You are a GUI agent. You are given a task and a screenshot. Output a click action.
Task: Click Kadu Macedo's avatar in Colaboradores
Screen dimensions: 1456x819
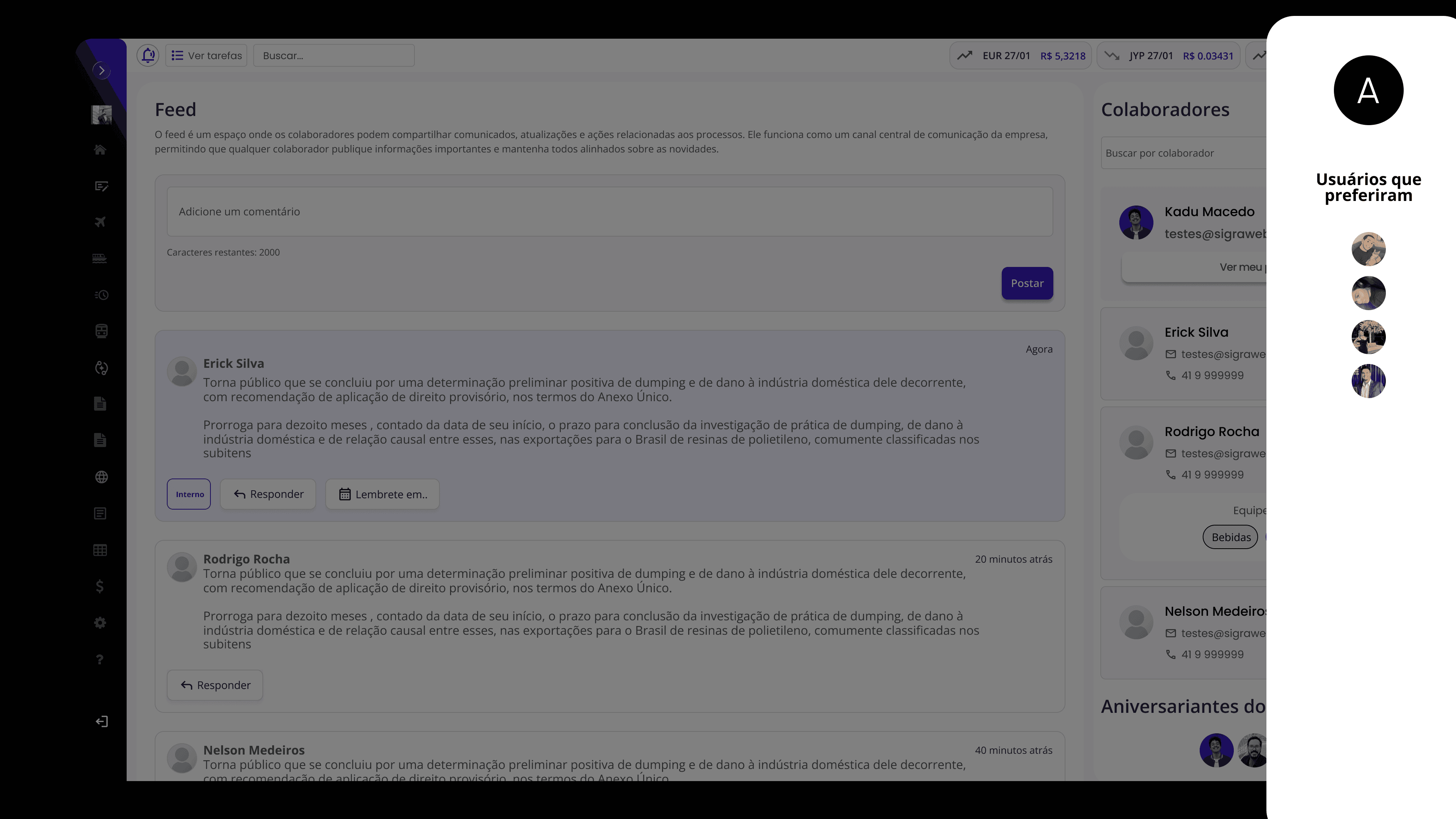(x=1136, y=222)
